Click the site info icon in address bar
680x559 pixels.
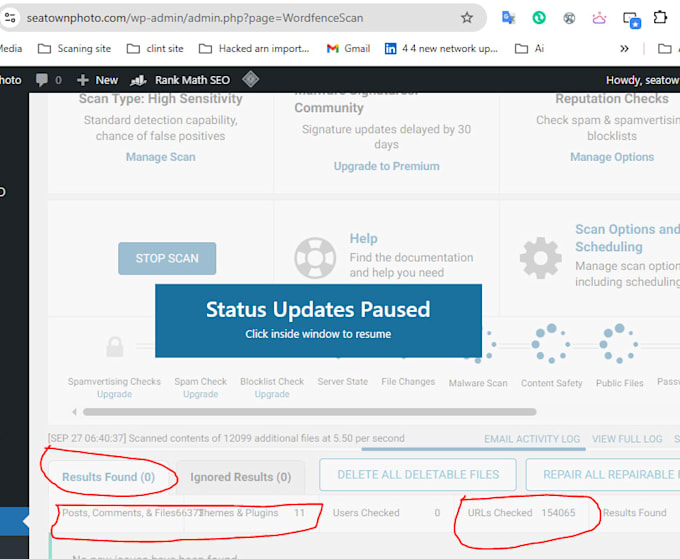click(x=10, y=18)
